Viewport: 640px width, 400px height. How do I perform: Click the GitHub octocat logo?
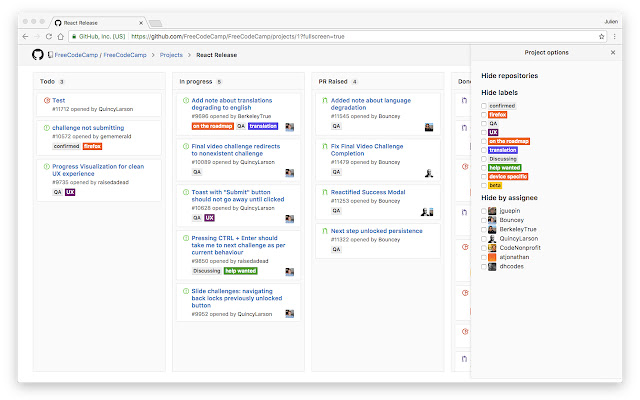pos(38,55)
